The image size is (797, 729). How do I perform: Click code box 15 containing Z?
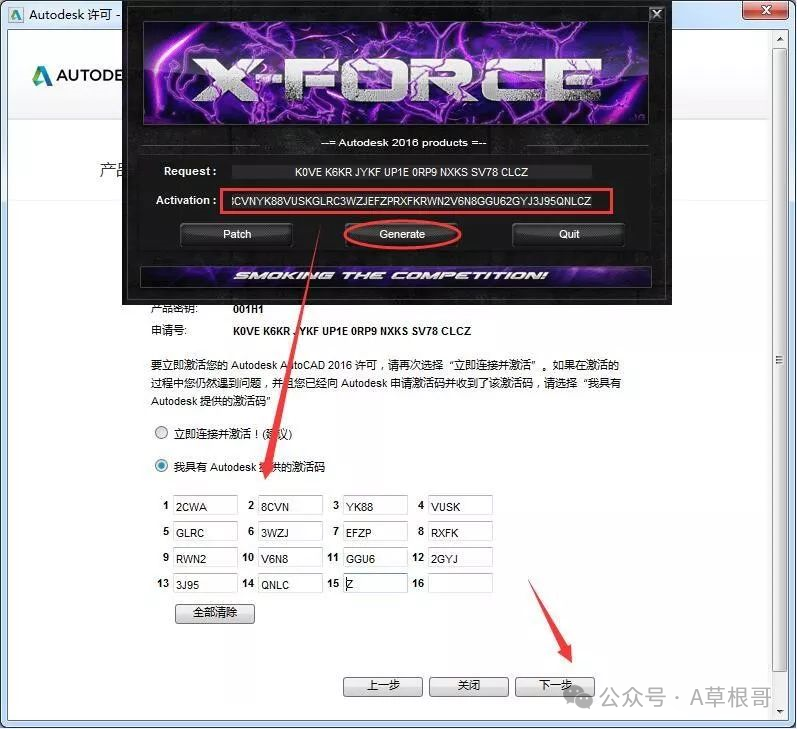pos(375,583)
